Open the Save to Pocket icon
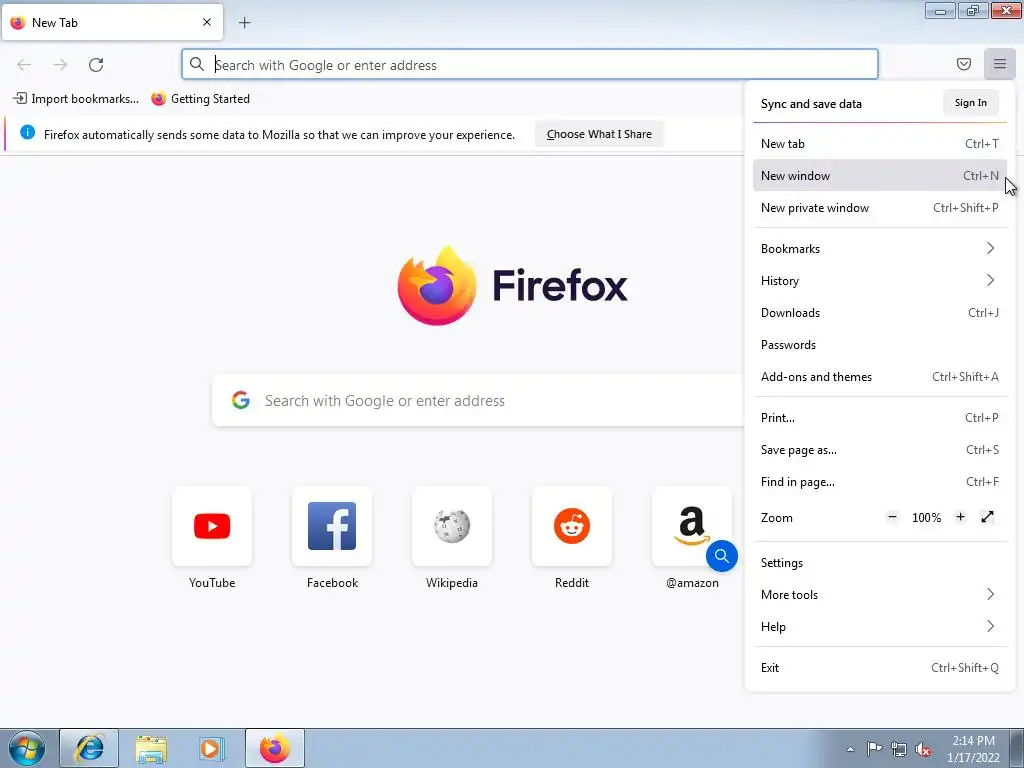 point(964,64)
